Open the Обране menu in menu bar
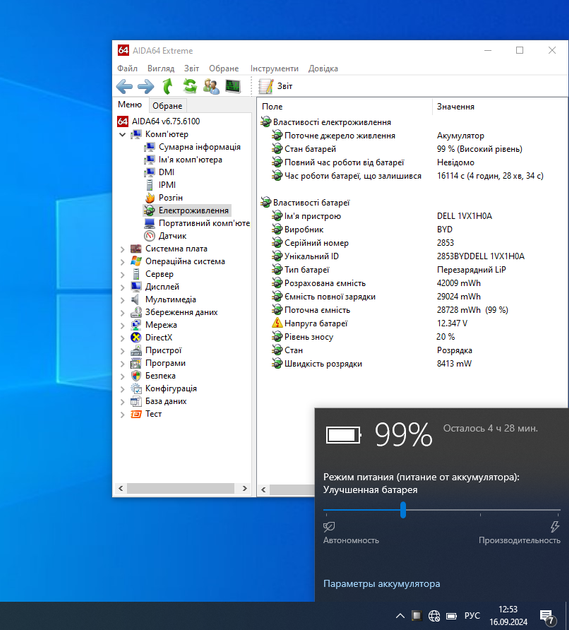The height and width of the screenshot is (630, 569). (x=224, y=69)
